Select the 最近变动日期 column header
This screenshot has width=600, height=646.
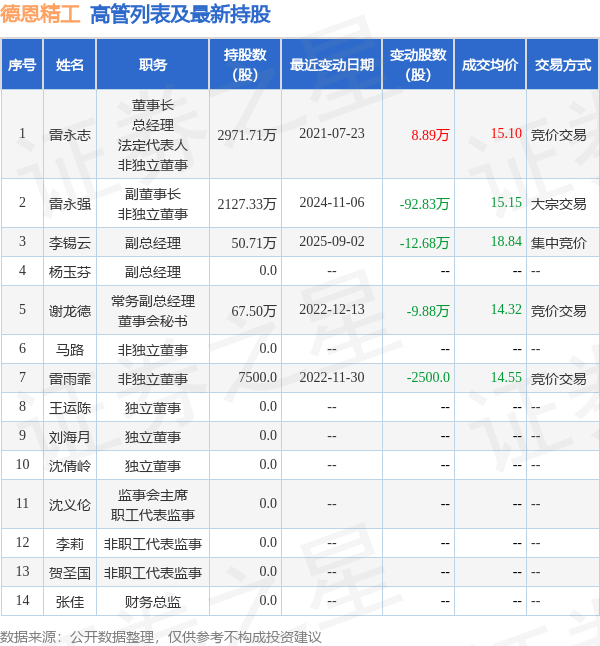pyautogui.click(x=332, y=65)
